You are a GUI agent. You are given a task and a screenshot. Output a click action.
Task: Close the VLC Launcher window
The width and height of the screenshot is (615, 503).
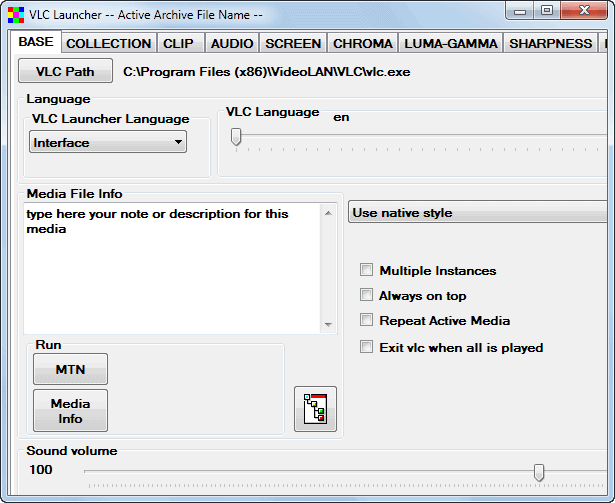[x=584, y=10]
